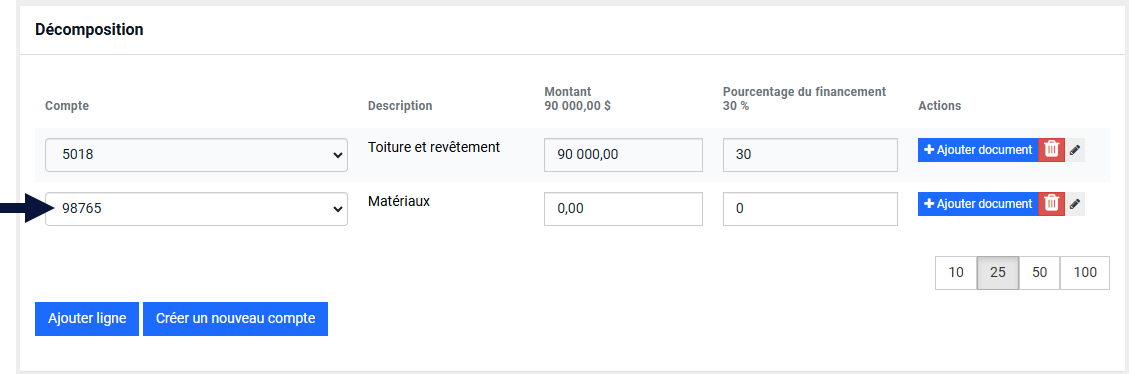The width and height of the screenshot is (1129, 374).
Task: Delete the Toiture et revêtement row with the trash icon
Action: pos(1051,149)
